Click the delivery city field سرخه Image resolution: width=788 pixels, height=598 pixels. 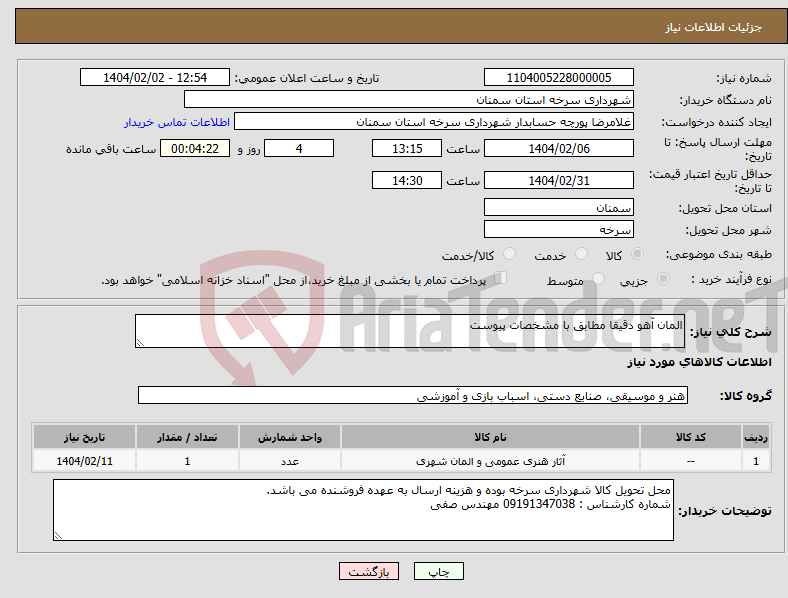pyautogui.click(x=558, y=230)
